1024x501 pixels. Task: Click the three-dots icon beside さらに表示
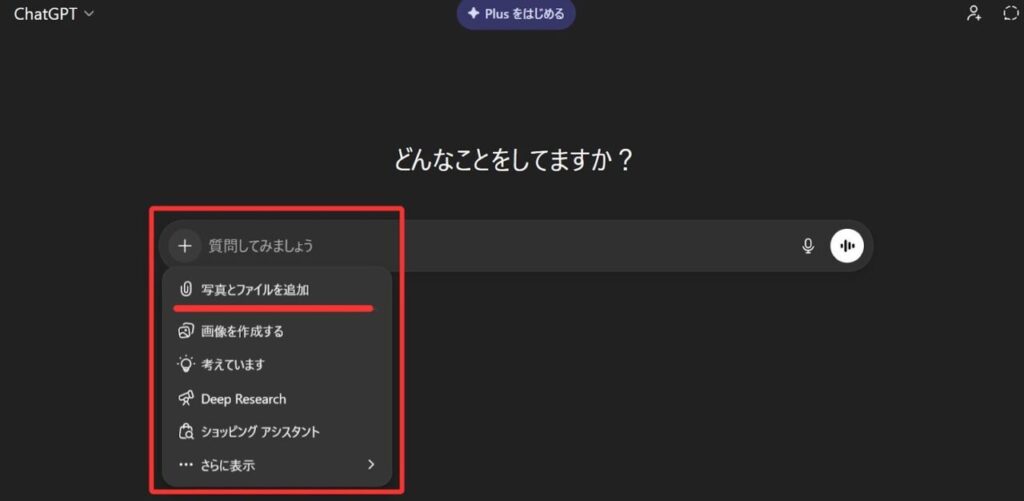[185, 465]
